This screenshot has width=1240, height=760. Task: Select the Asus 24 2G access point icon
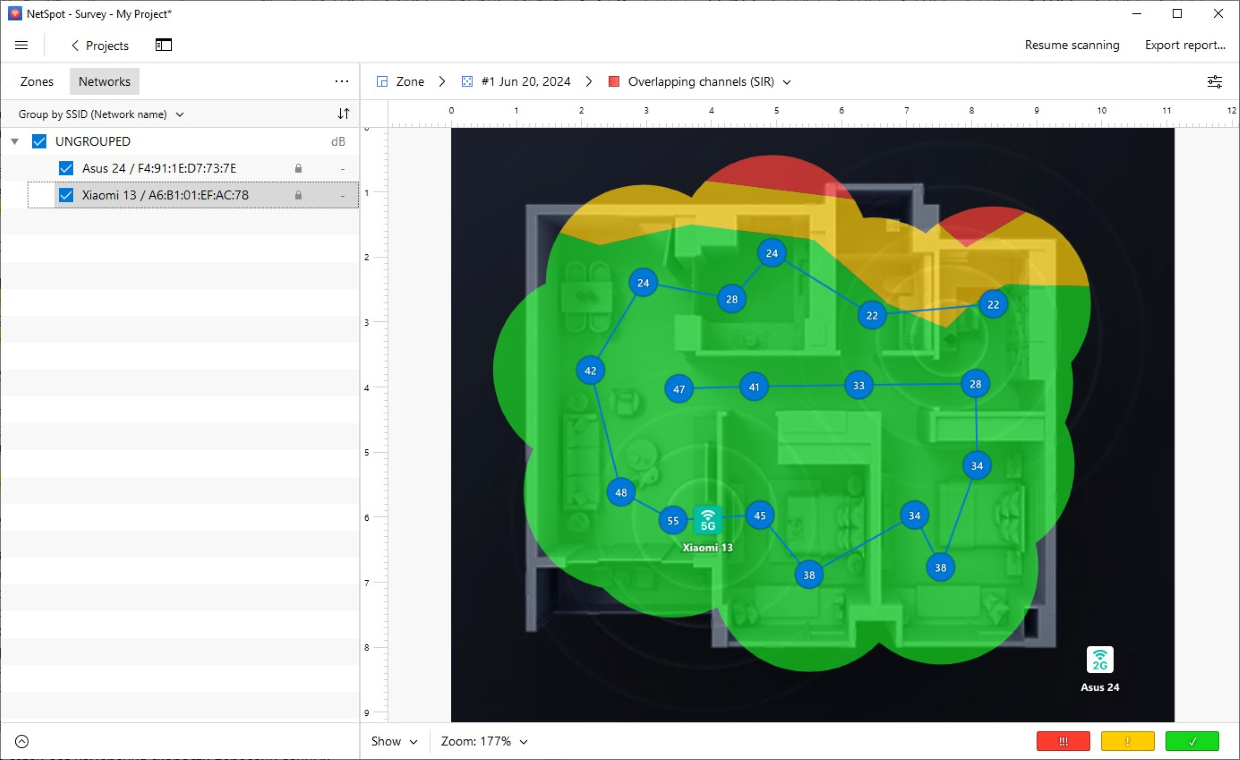[1100, 660]
